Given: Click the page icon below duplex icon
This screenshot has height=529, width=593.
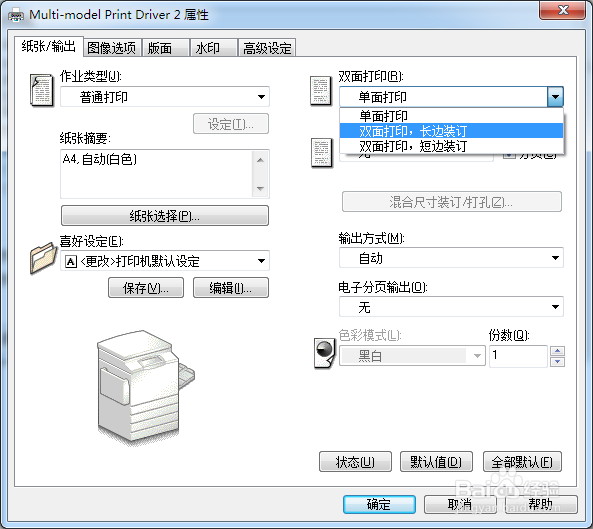Looking at the screenshot, I should click(321, 153).
